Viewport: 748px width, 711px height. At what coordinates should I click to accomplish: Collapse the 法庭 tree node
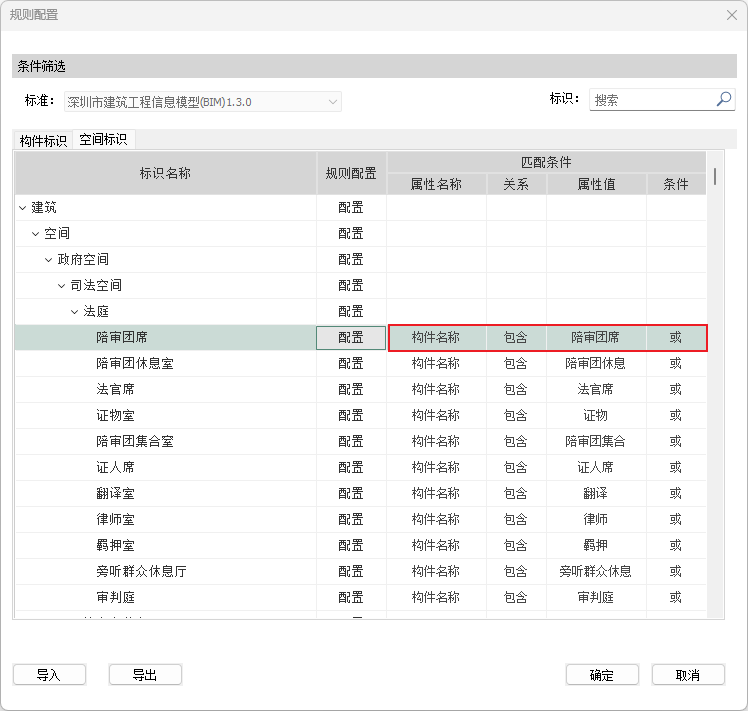pyautogui.click(x=75, y=312)
